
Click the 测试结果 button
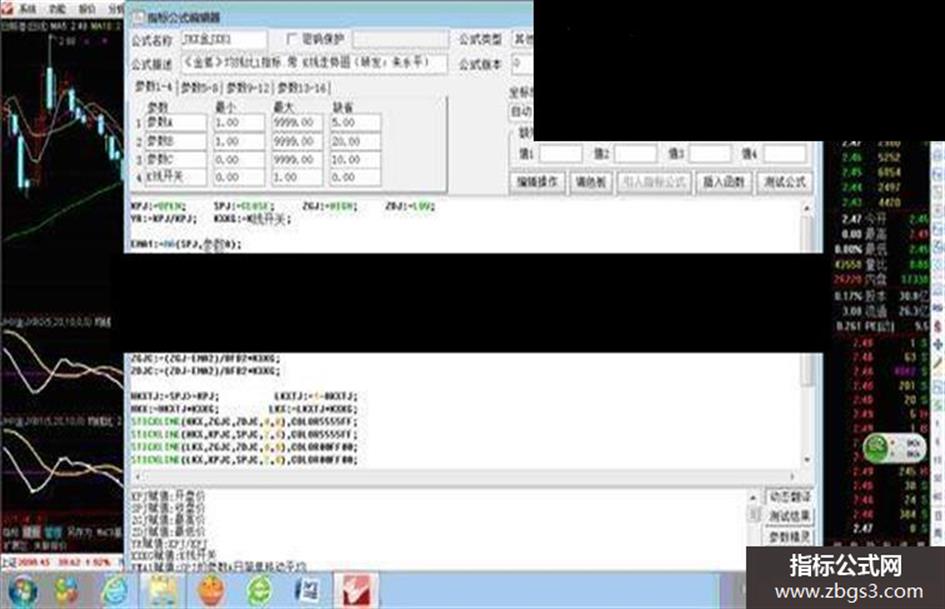coord(790,516)
